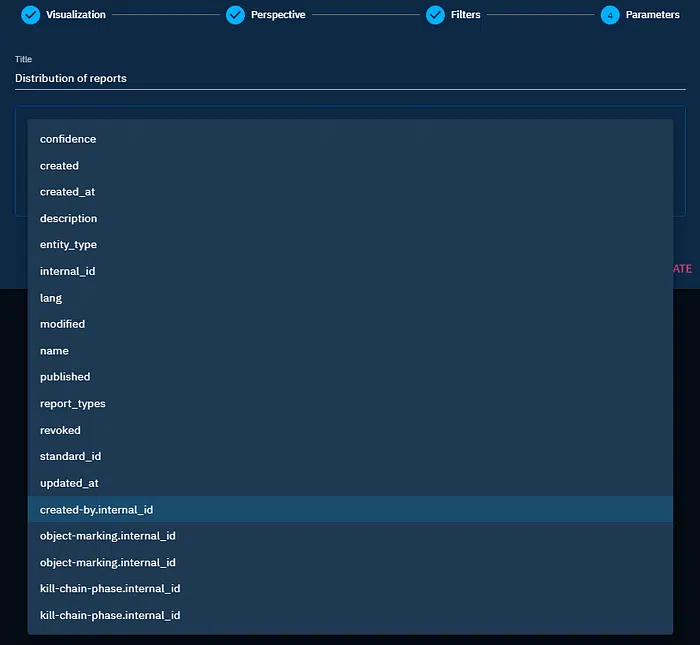Viewport: 700px width, 645px height.
Task: Choose the last "kill-chain-phase.internal_id" option
Action: point(110,615)
